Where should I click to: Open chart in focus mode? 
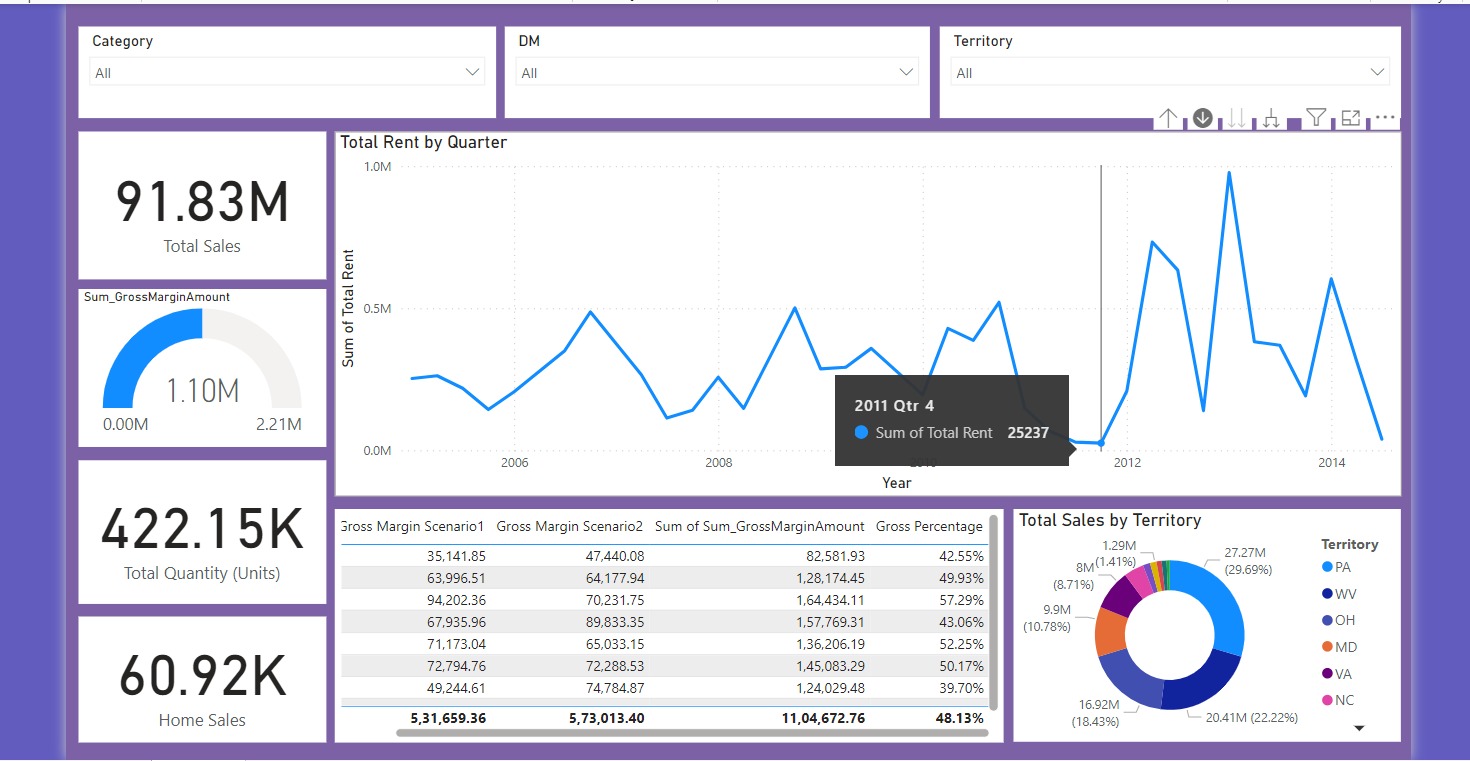pyautogui.click(x=1350, y=118)
